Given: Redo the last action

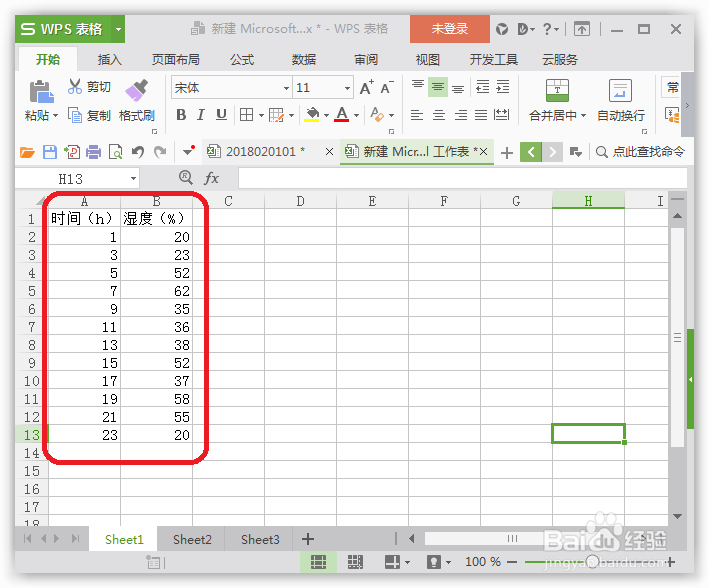Looking at the screenshot, I should coord(160,152).
